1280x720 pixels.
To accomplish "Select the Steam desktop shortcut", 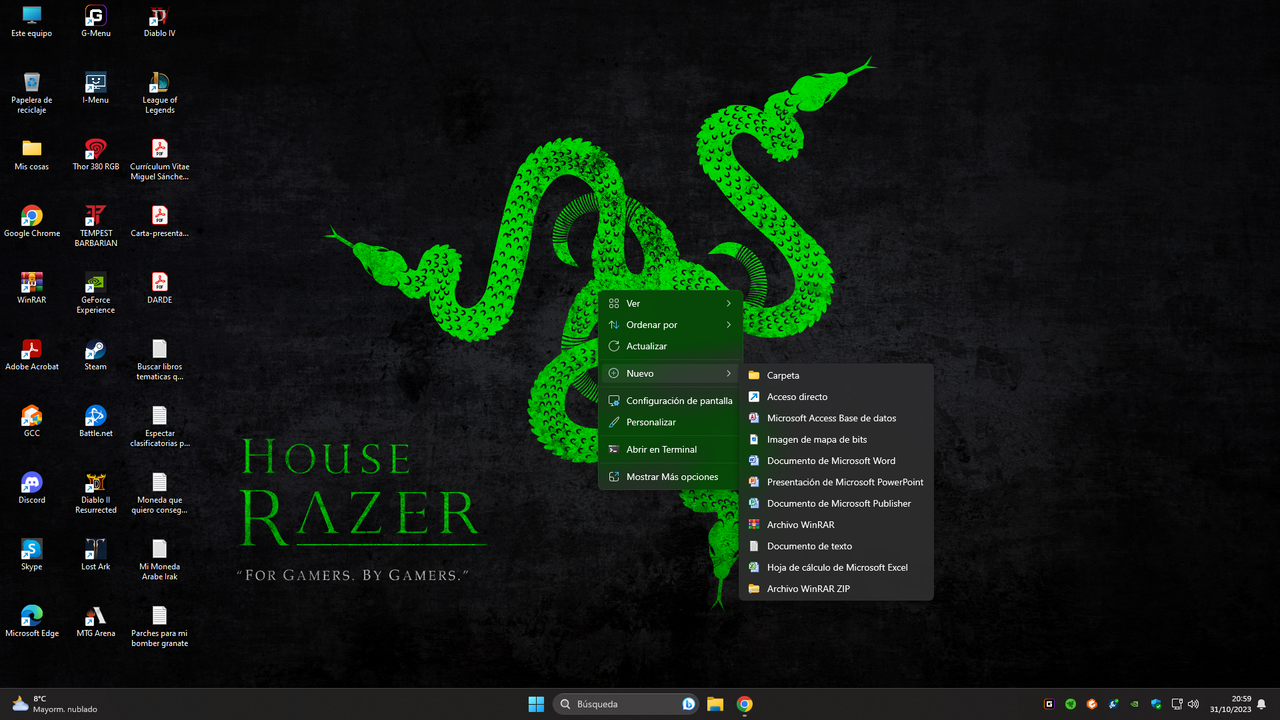I will 96,355.
